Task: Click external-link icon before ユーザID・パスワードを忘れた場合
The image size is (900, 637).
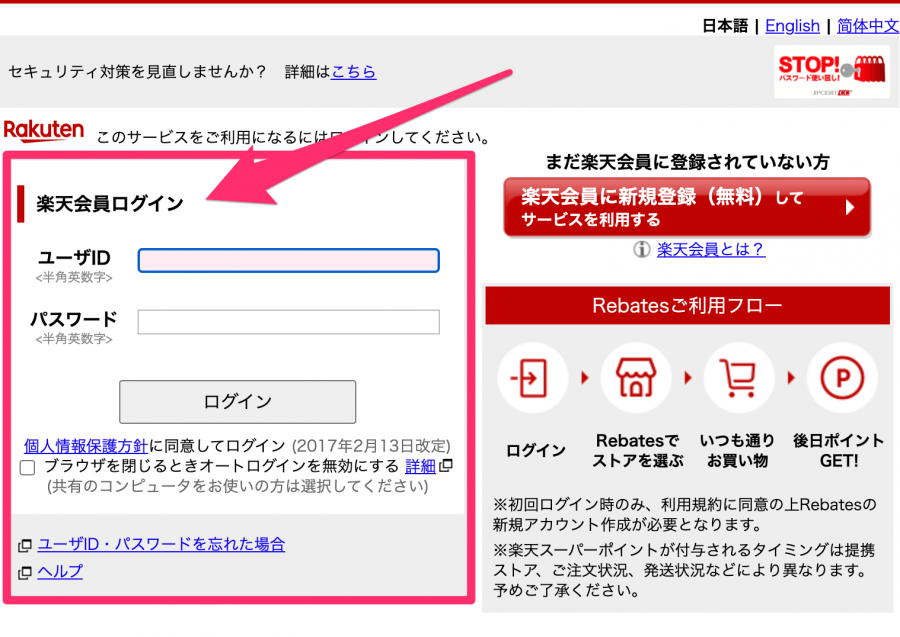Action: (25, 545)
